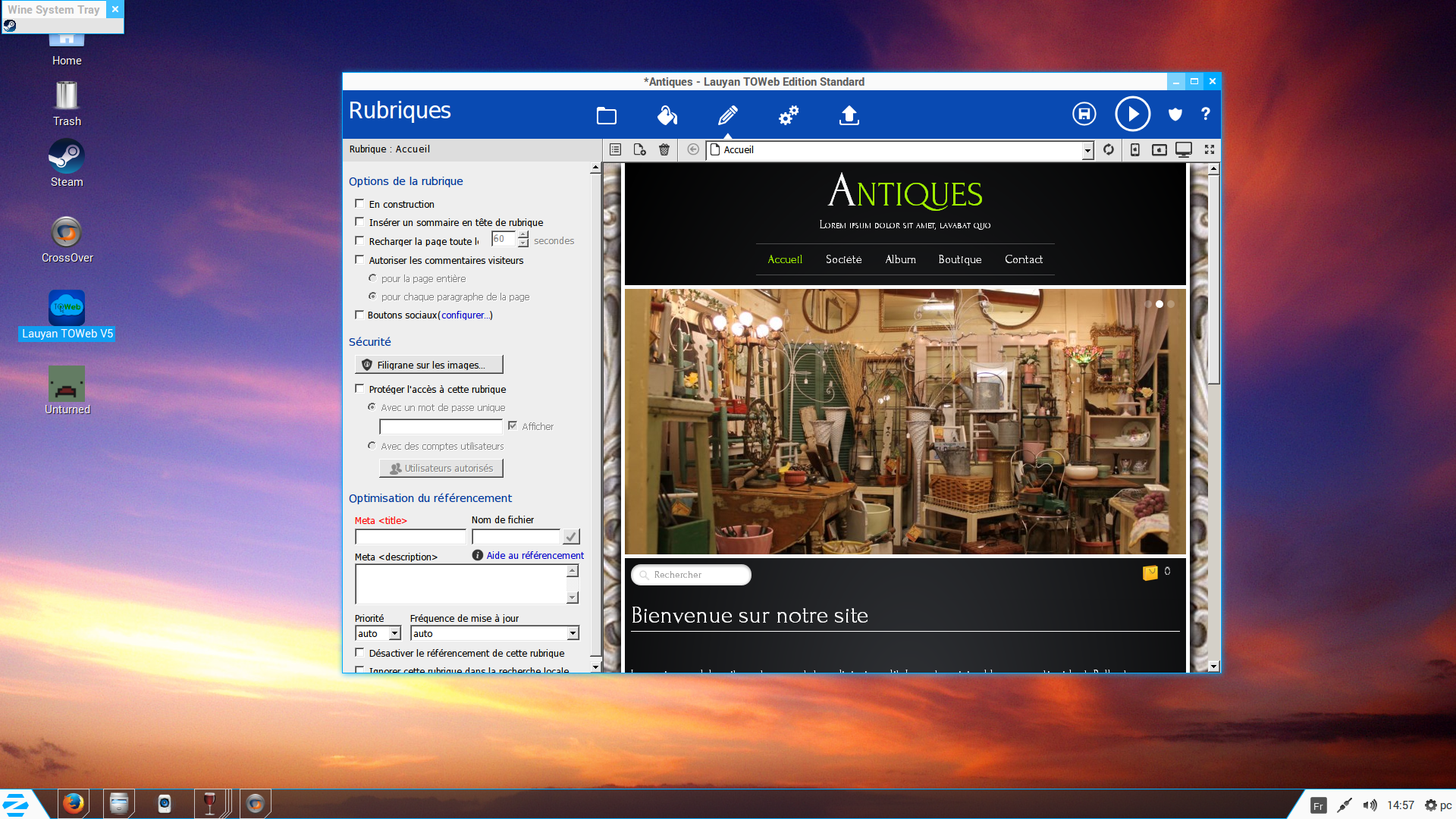The image size is (1456, 819).
Task: Click the save/disk icon
Action: click(x=1083, y=114)
